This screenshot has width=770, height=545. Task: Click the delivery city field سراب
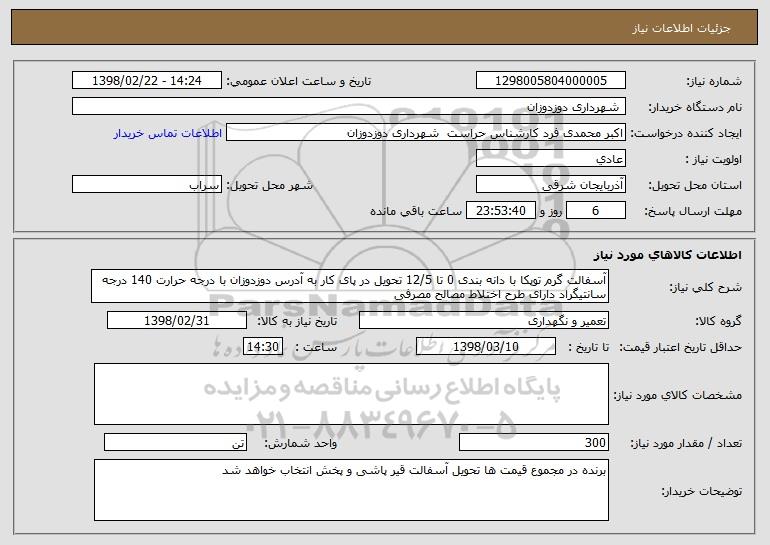147,185
